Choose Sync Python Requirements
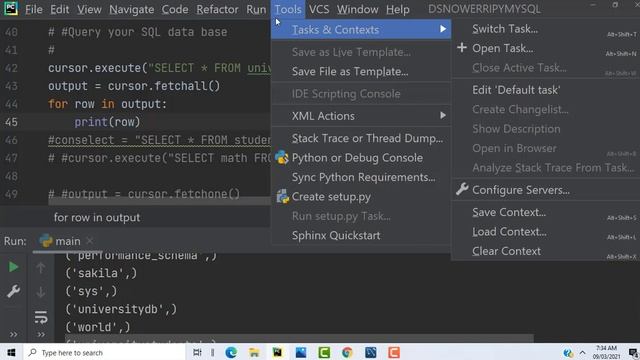 tap(361, 177)
